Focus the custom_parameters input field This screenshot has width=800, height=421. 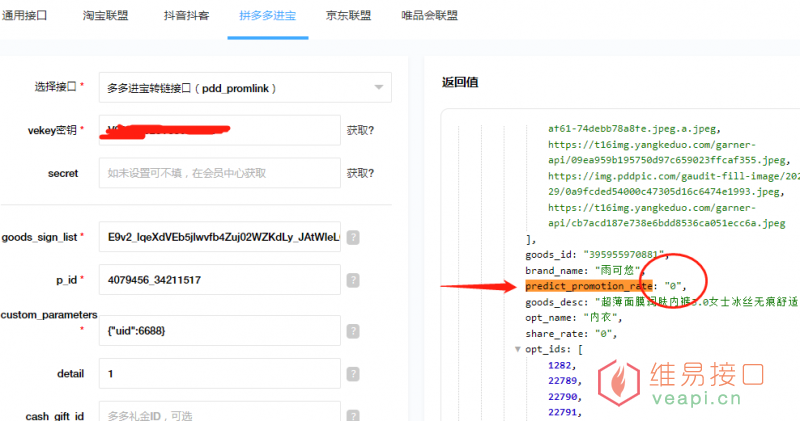[220, 331]
